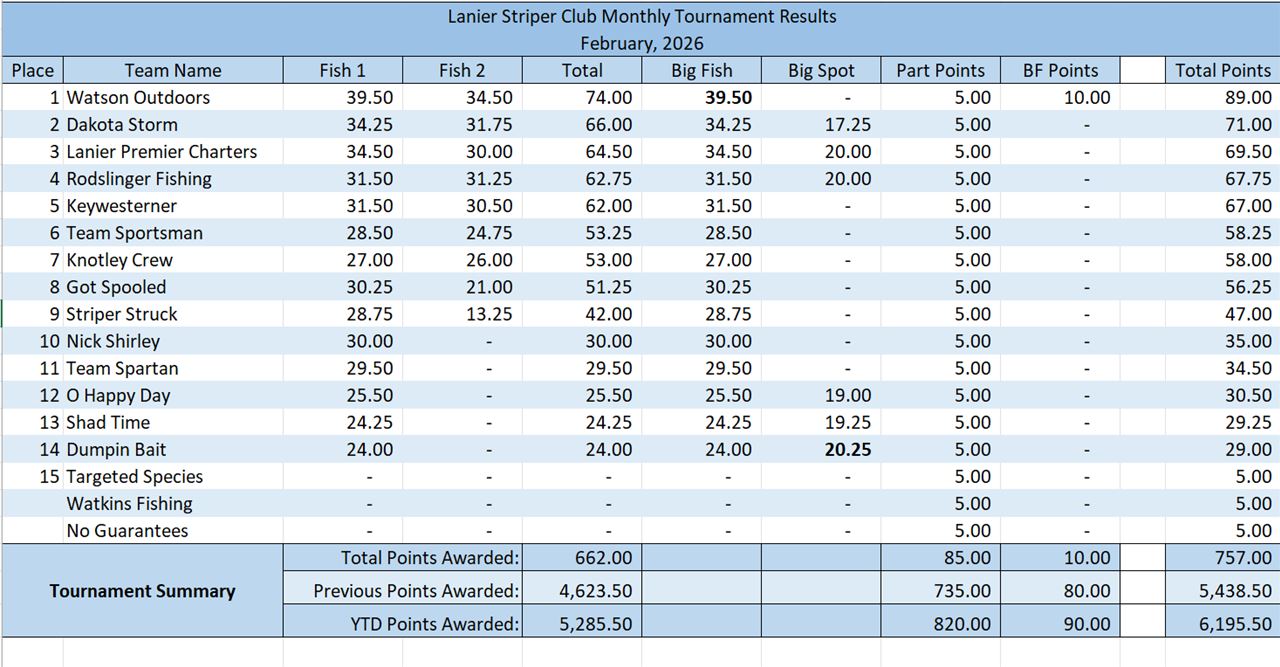Click the 'Previous Points Awarded:' label cell

416,591
